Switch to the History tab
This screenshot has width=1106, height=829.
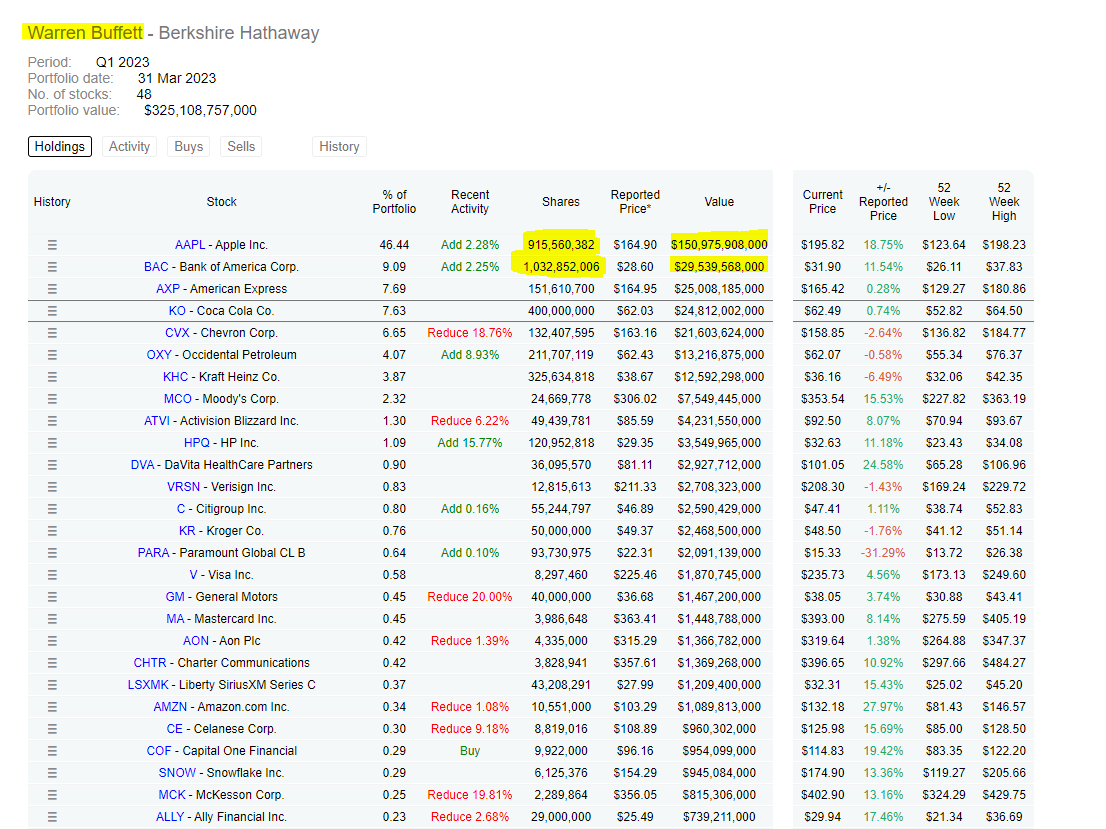[x=339, y=147]
